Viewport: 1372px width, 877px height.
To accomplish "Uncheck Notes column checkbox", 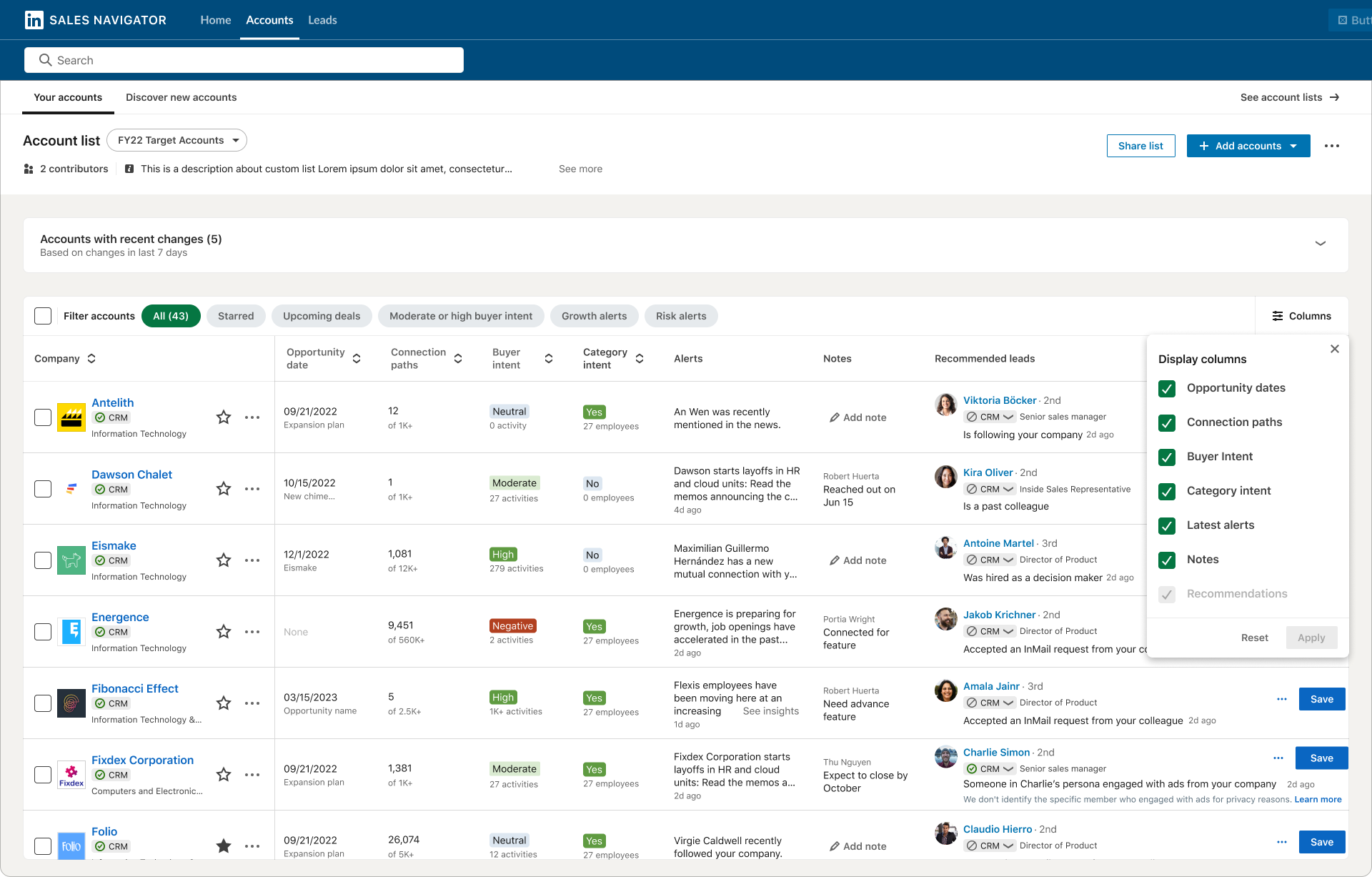I will click(1167, 560).
